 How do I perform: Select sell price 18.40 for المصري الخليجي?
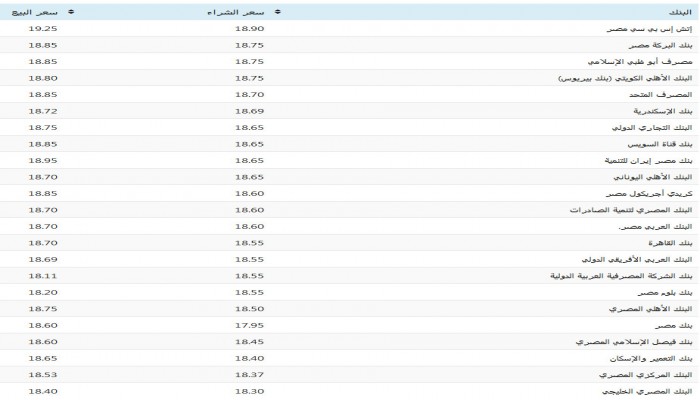click(43, 392)
